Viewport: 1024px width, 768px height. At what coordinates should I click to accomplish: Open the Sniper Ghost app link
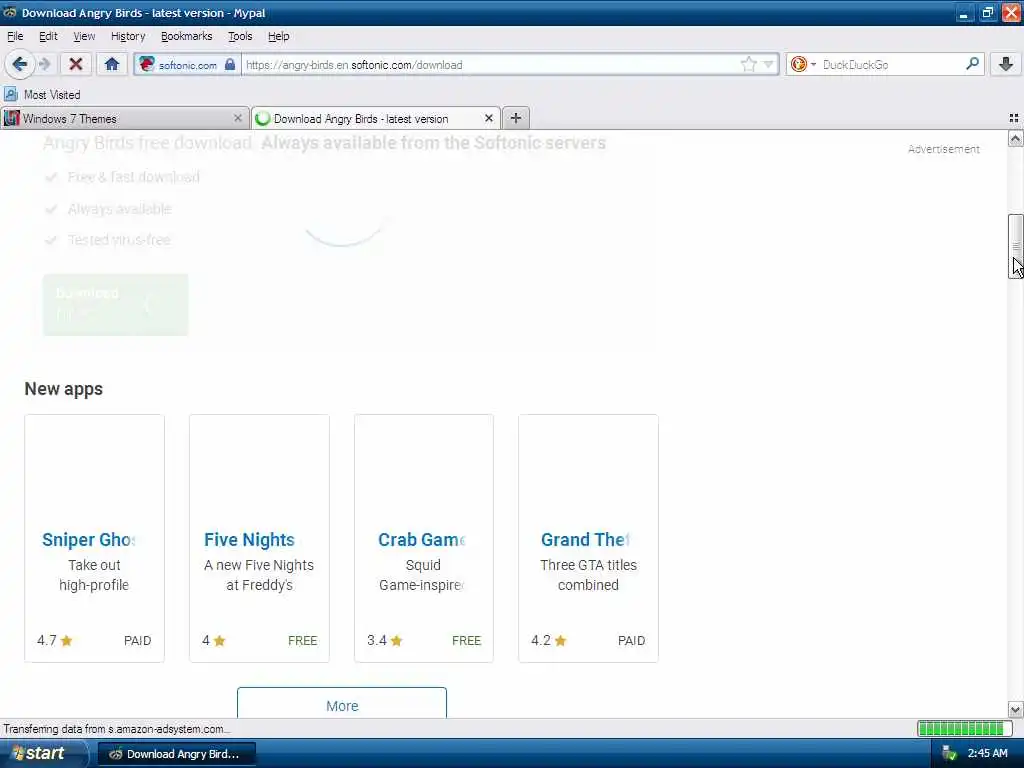[89, 539]
